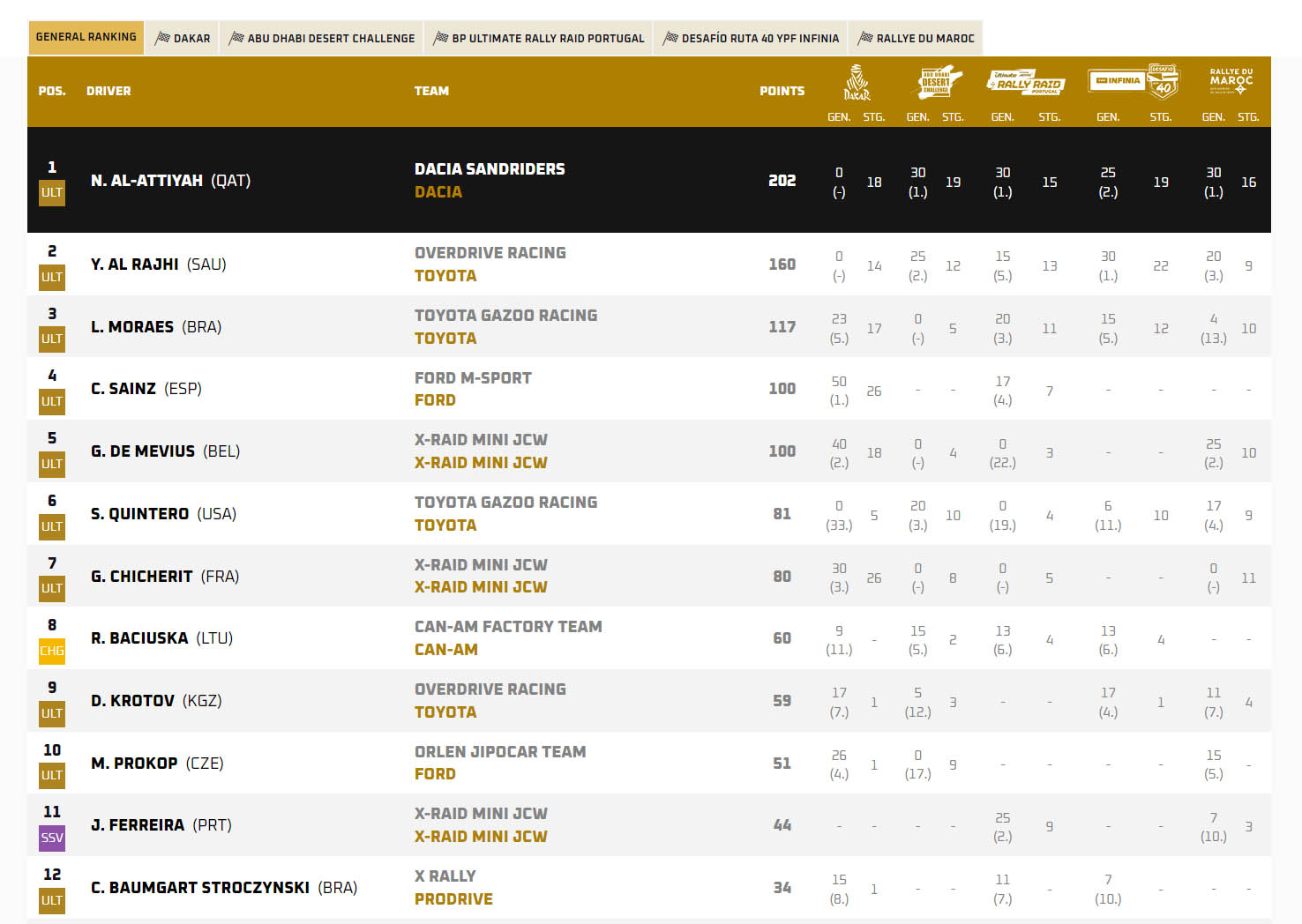The width and height of the screenshot is (1302, 924).
Task: Open driver L. Moraes (BRA)
Action: coord(156,327)
